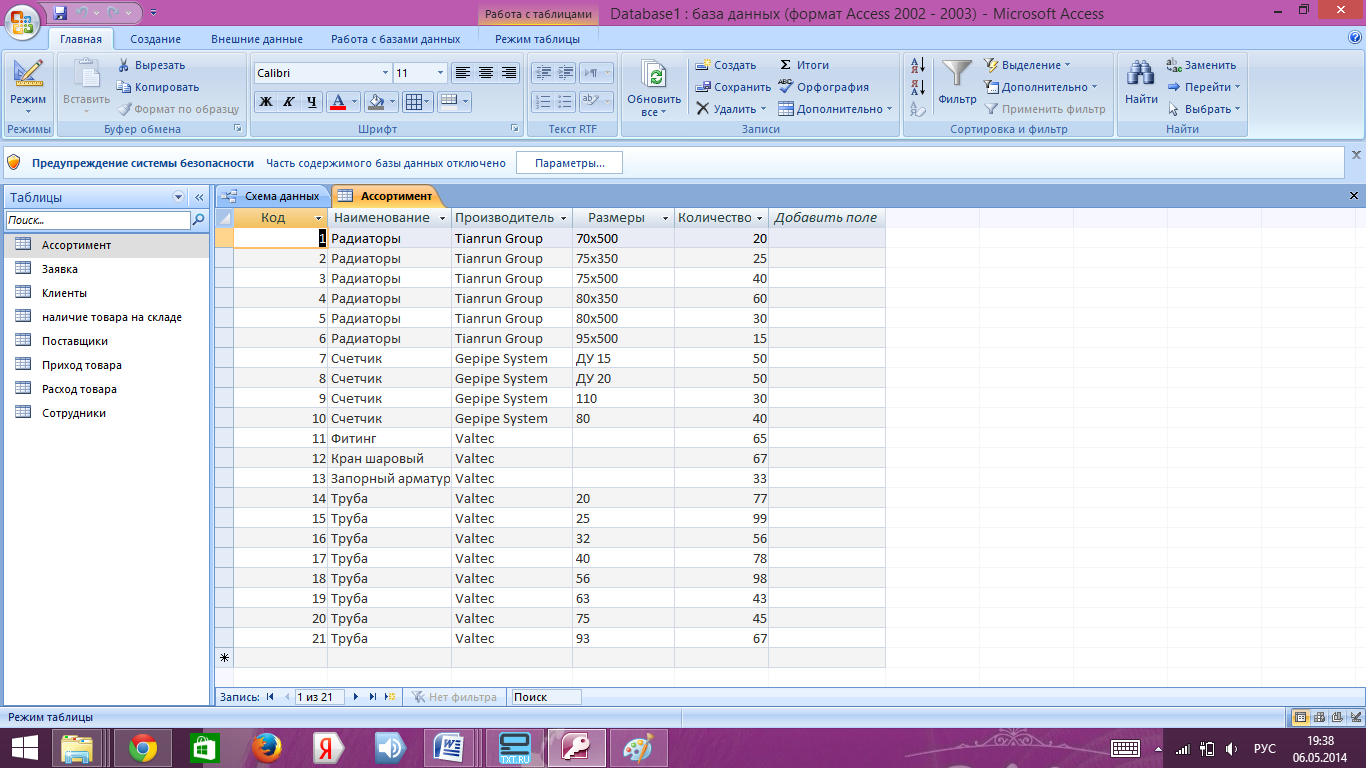The width and height of the screenshot is (1366, 768).
Task: Toggle underline Ч formatting
Action: tap(312, 102)
